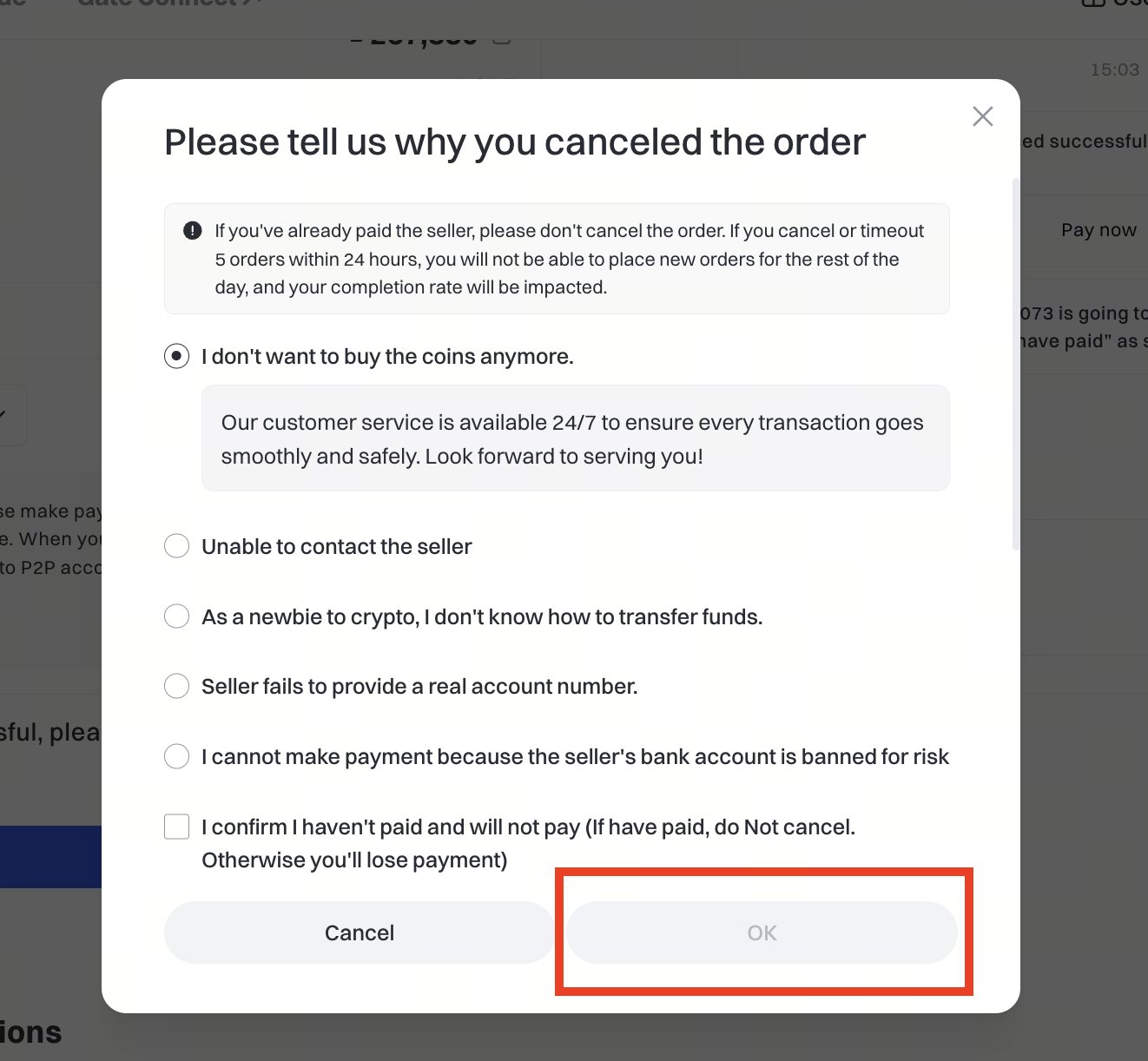1148x1061 pixels.
Task: Click the dialog's vertical scrollbar
Action: click(1016, 365)
